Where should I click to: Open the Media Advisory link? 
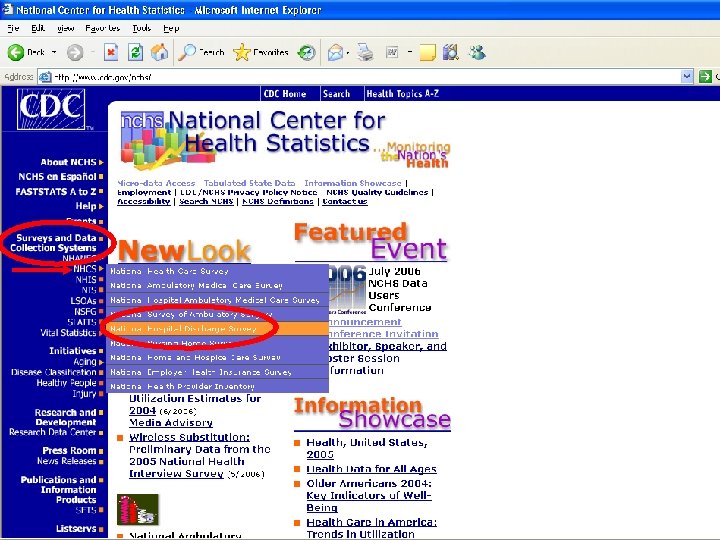(x=171, y=422)
